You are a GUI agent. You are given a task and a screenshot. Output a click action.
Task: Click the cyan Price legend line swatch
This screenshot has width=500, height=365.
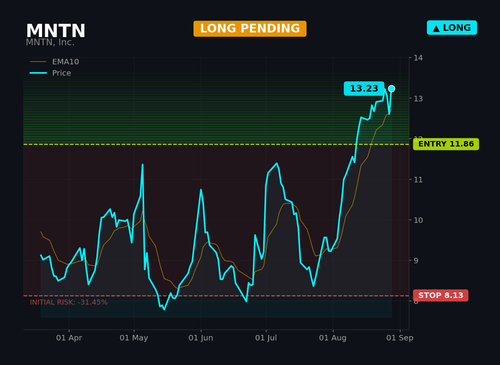38,73
